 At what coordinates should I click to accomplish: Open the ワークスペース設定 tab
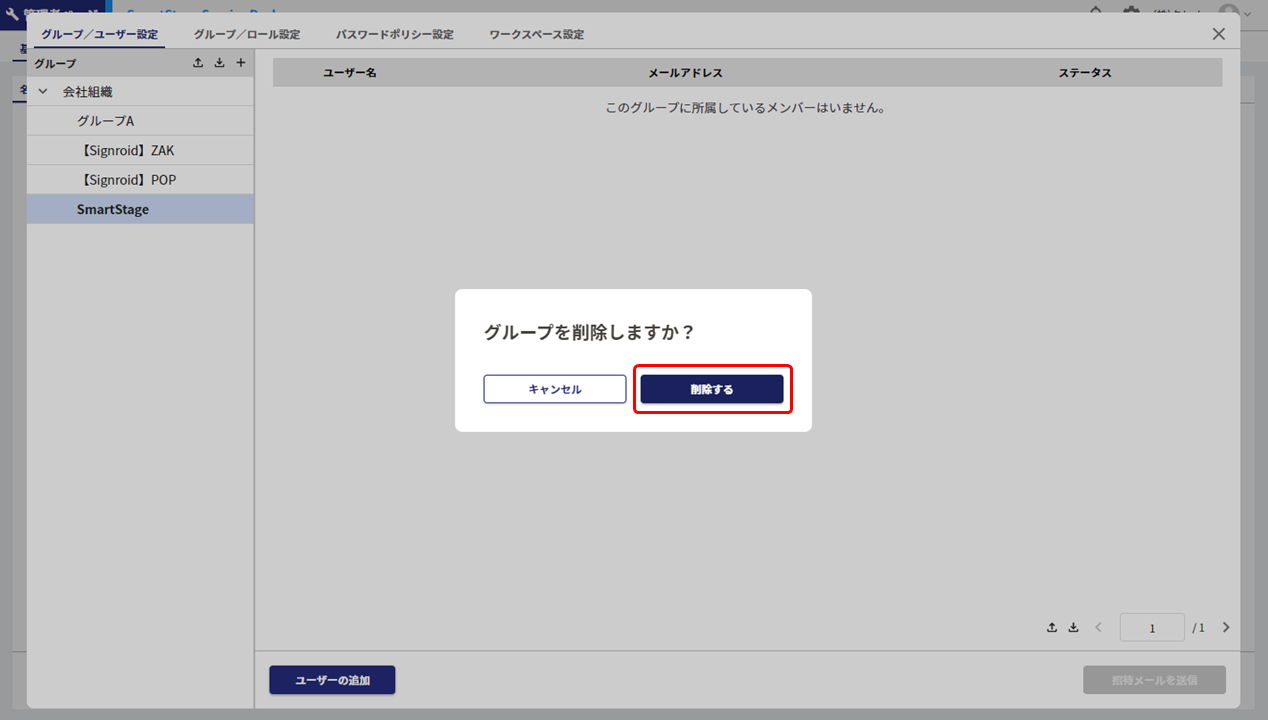click(536, 34)
